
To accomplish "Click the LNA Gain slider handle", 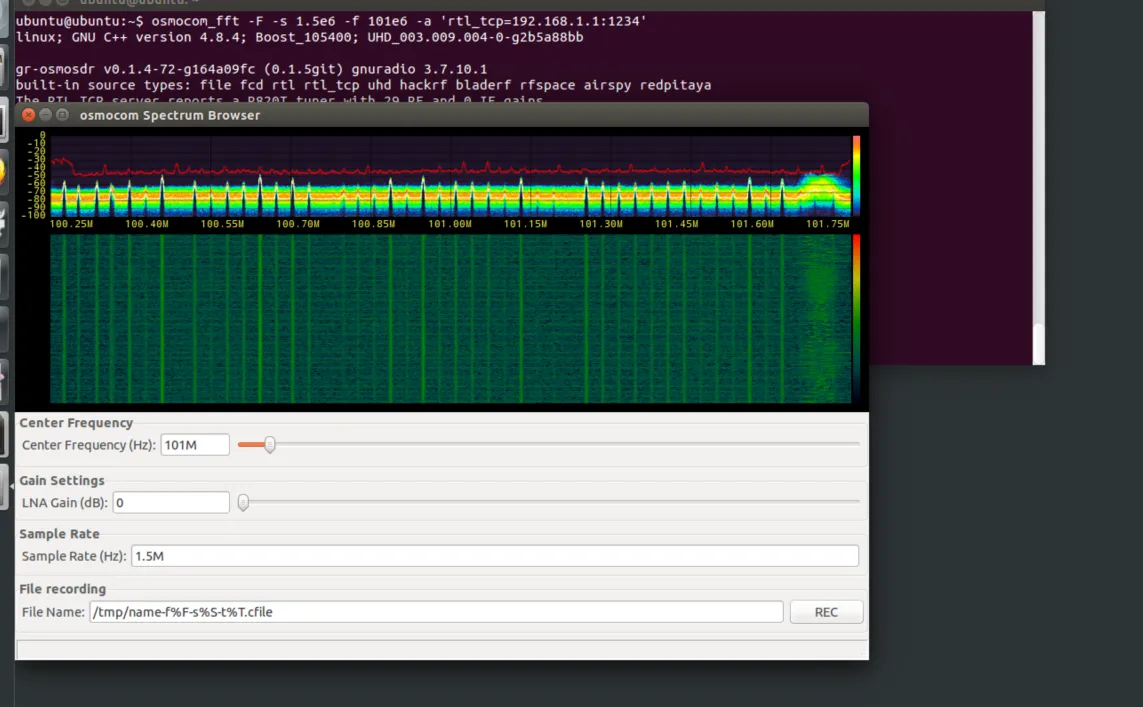I will point(243,502).
